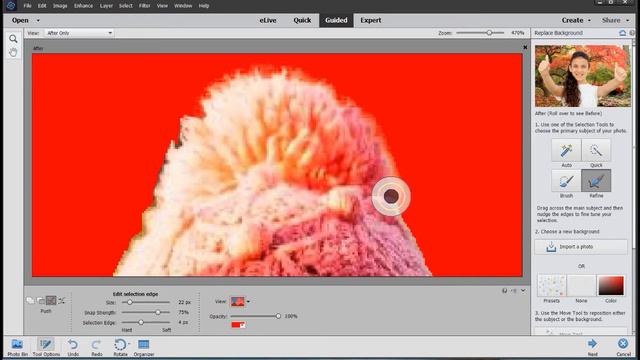The width and height of the screenshot is (640, 360).
Task: Click the Open button
Action: pyautogui.click(x=20, y=20)
